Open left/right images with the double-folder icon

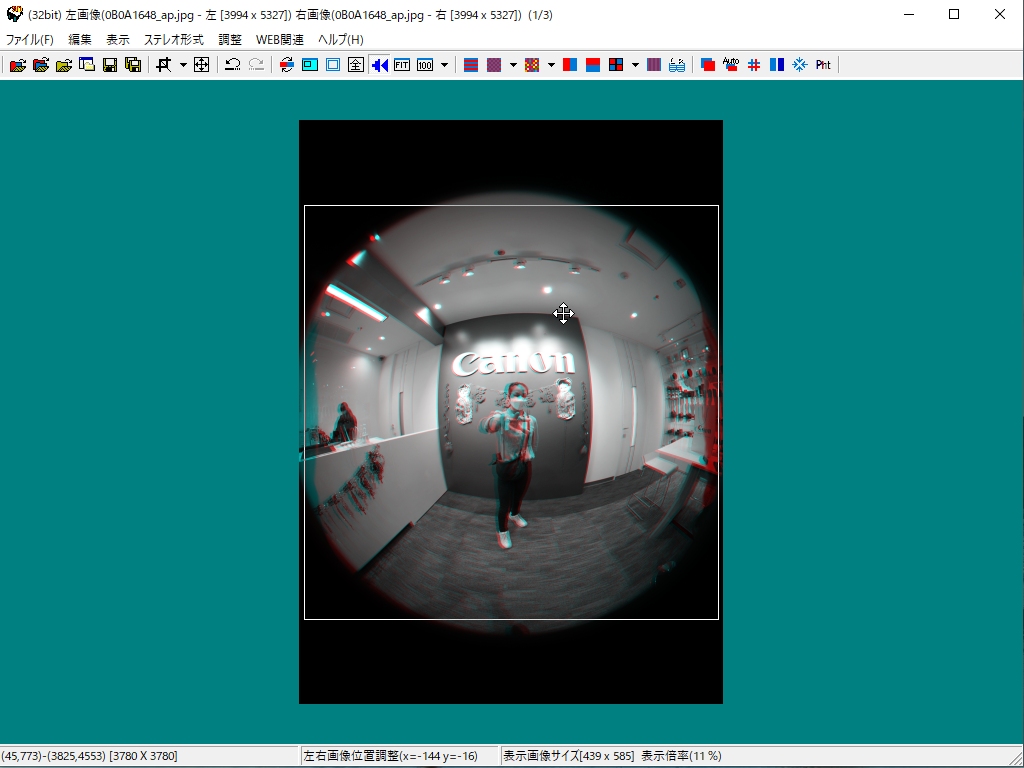pos(40,65)
